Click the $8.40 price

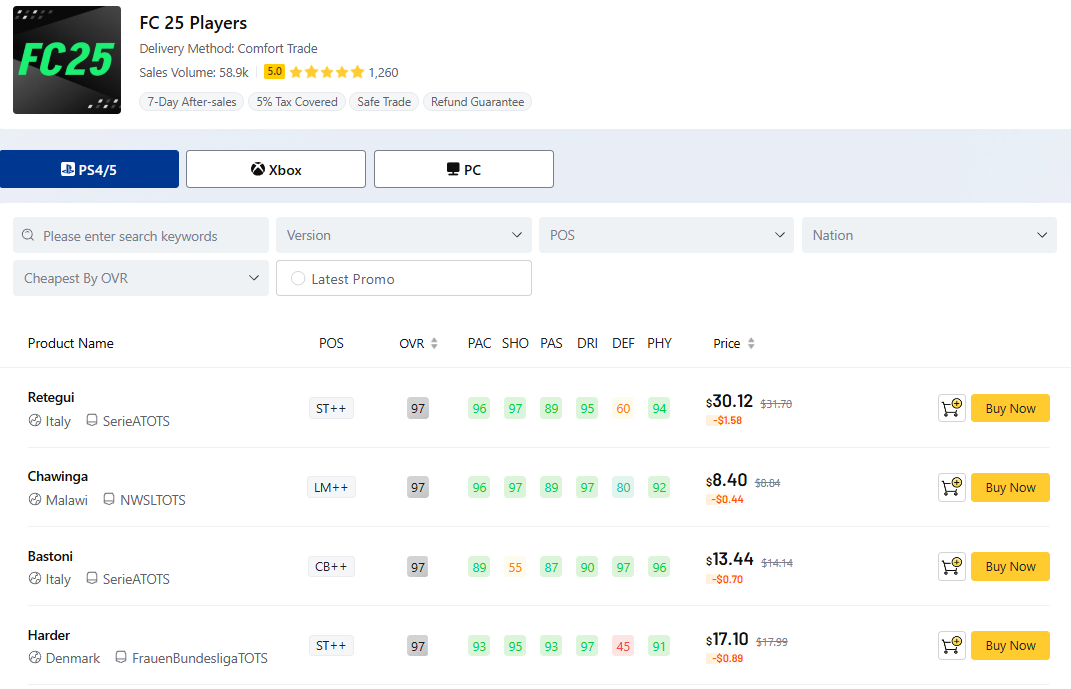pyautogui.click(x=727, y=481)
